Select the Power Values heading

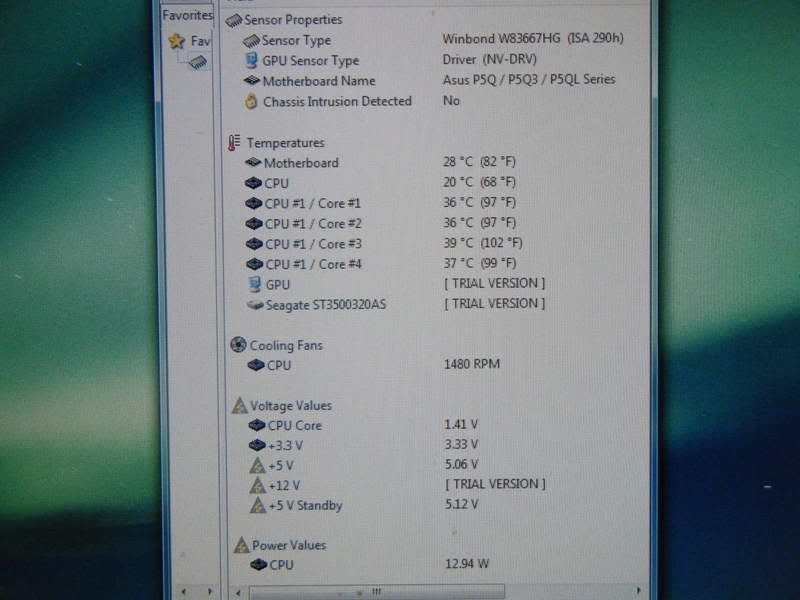289,545
